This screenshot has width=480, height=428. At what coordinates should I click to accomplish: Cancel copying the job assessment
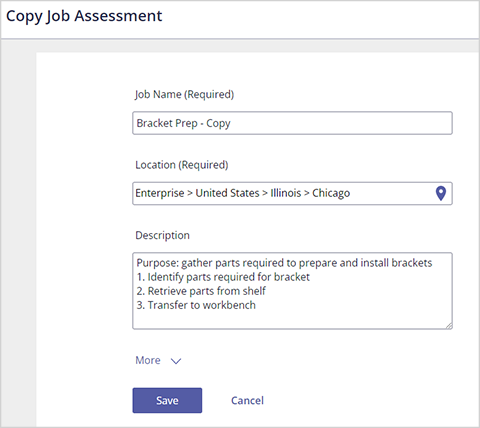[247, 400]
